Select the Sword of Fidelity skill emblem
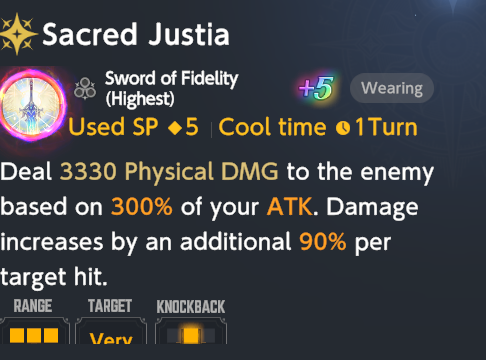The height and width of the screenshot is (360, 486). (x=32, y=105)
